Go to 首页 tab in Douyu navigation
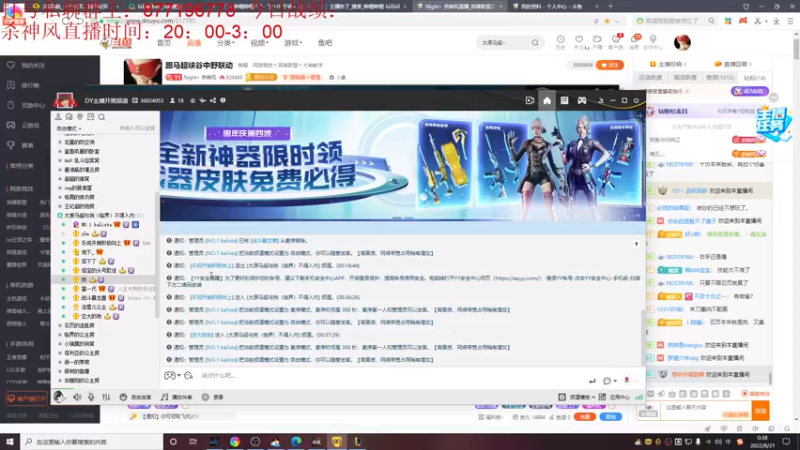800x450 pixels. click(x=164, y=43)
